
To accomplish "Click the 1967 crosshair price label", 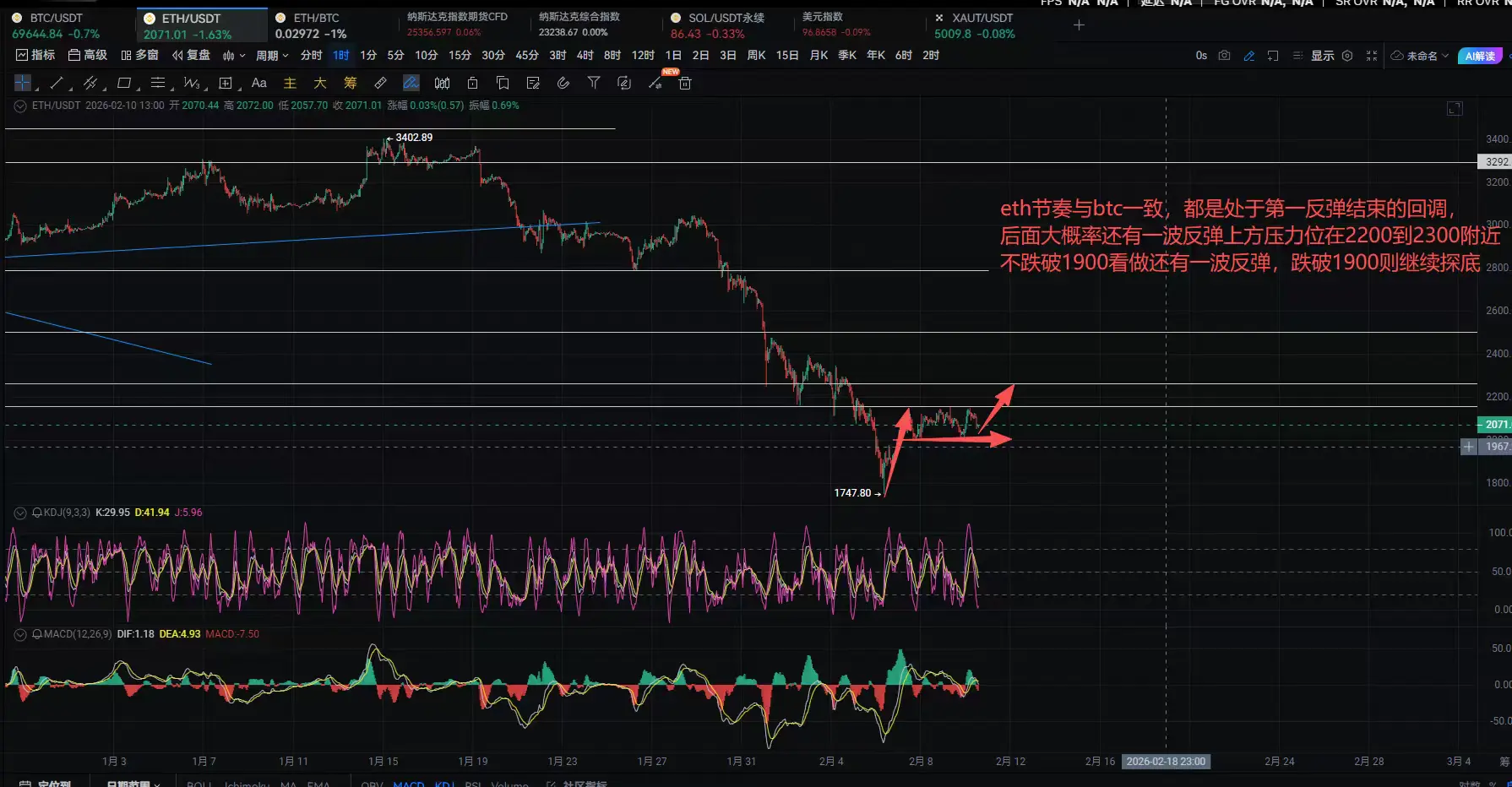I will coord(1494,447).
